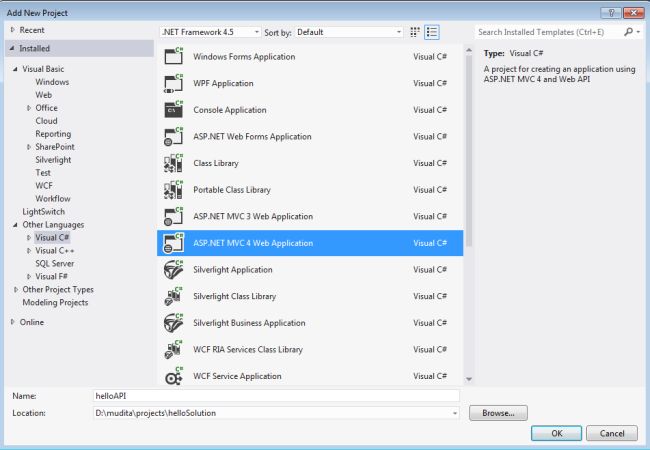Select the Workflow category
This screenshot has width=650, height=450.
53,198
